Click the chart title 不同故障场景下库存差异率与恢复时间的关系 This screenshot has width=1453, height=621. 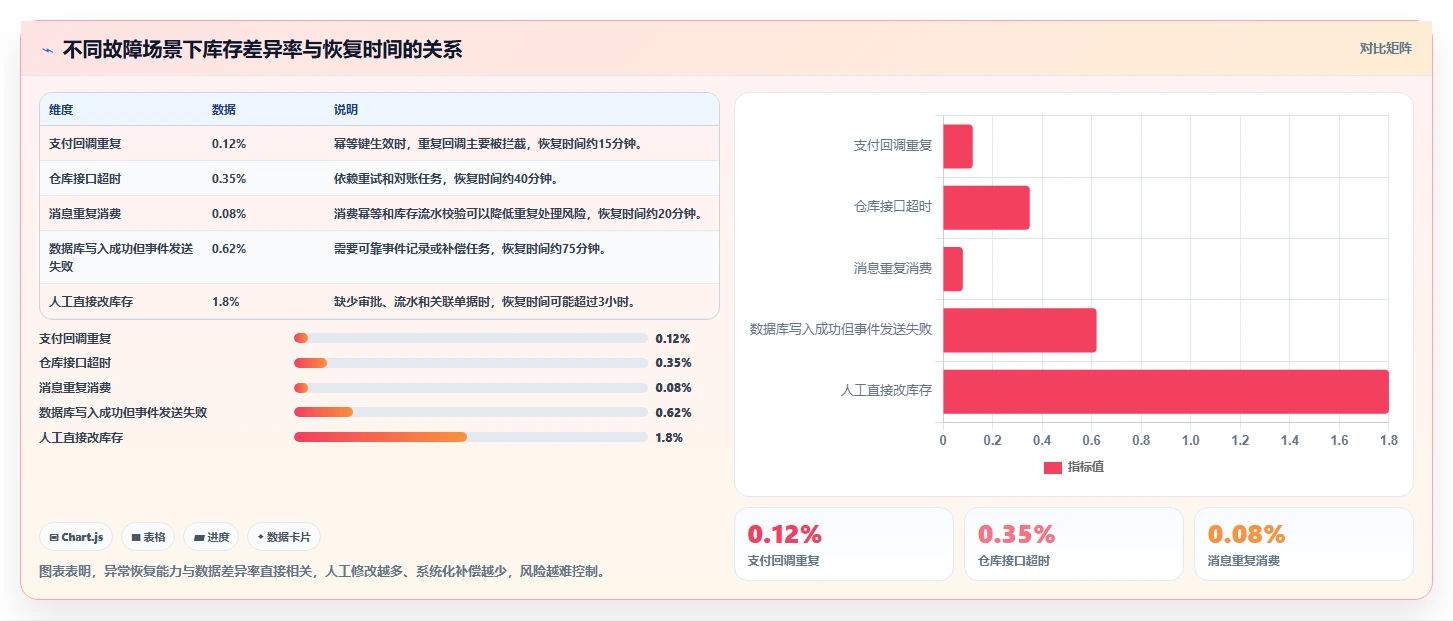point(263,50)
